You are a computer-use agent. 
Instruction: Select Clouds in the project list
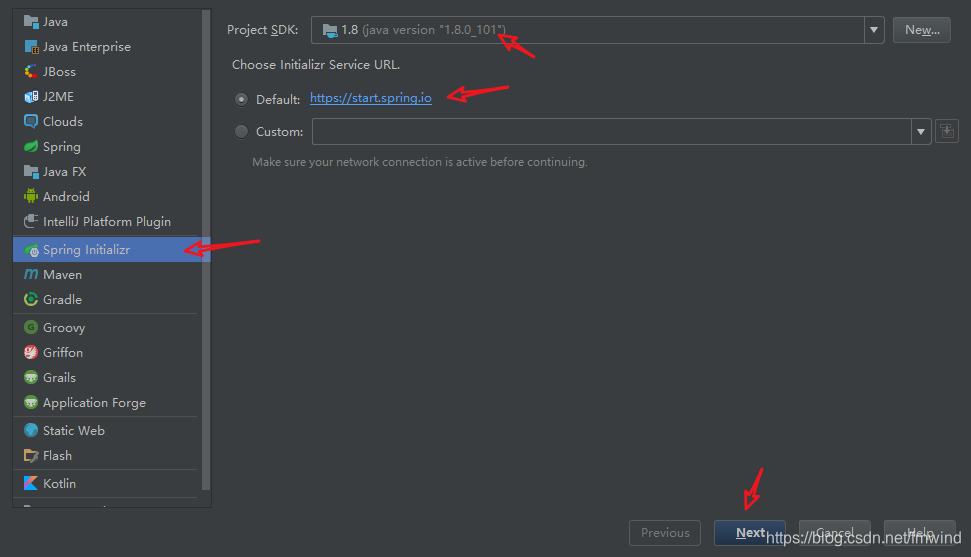[105, 121]
